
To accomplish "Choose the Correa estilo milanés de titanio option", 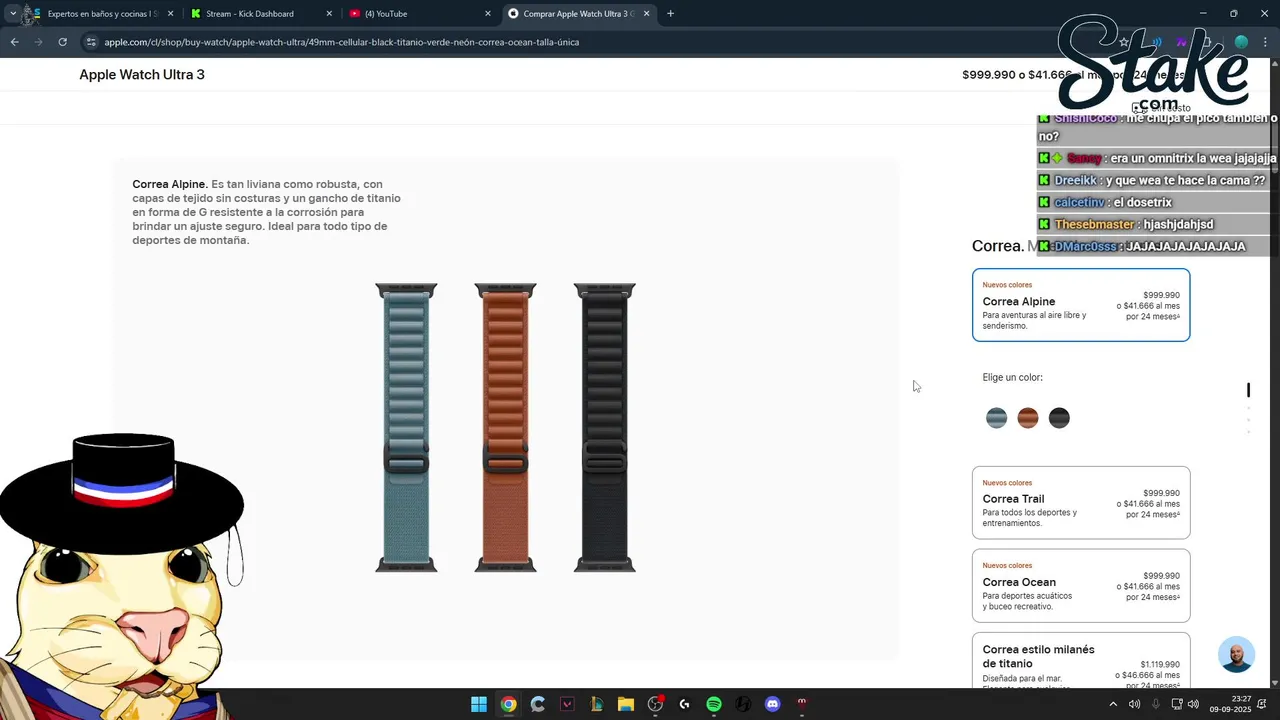I will [x=1081, y=660].
